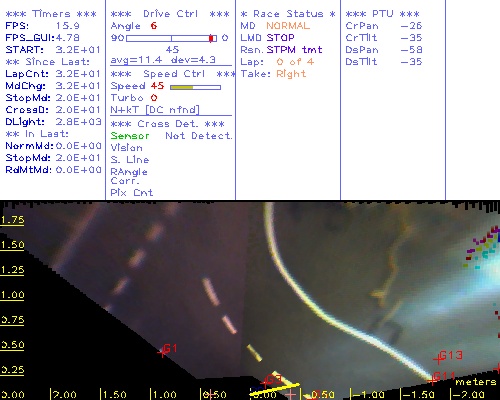Click the G1 red cross marker
Image resolution: width=500 pixels, height=400 pixels.
point(163,352)
